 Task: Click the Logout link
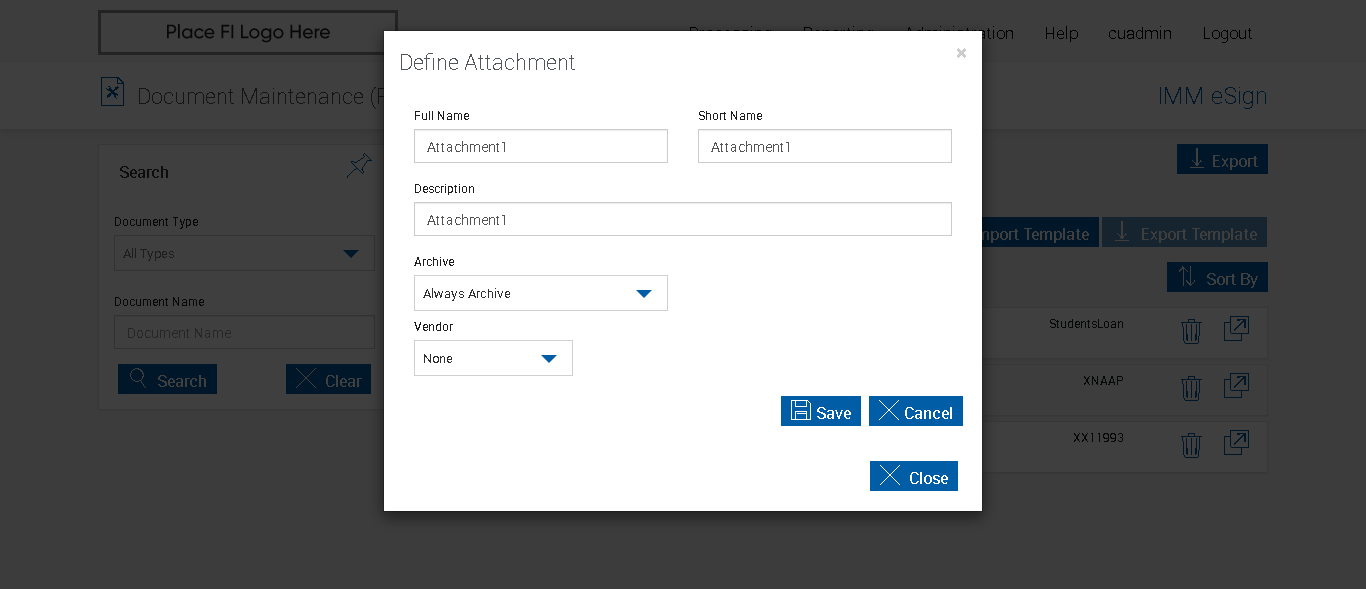pyautogui.click(x=1227, y=33)
